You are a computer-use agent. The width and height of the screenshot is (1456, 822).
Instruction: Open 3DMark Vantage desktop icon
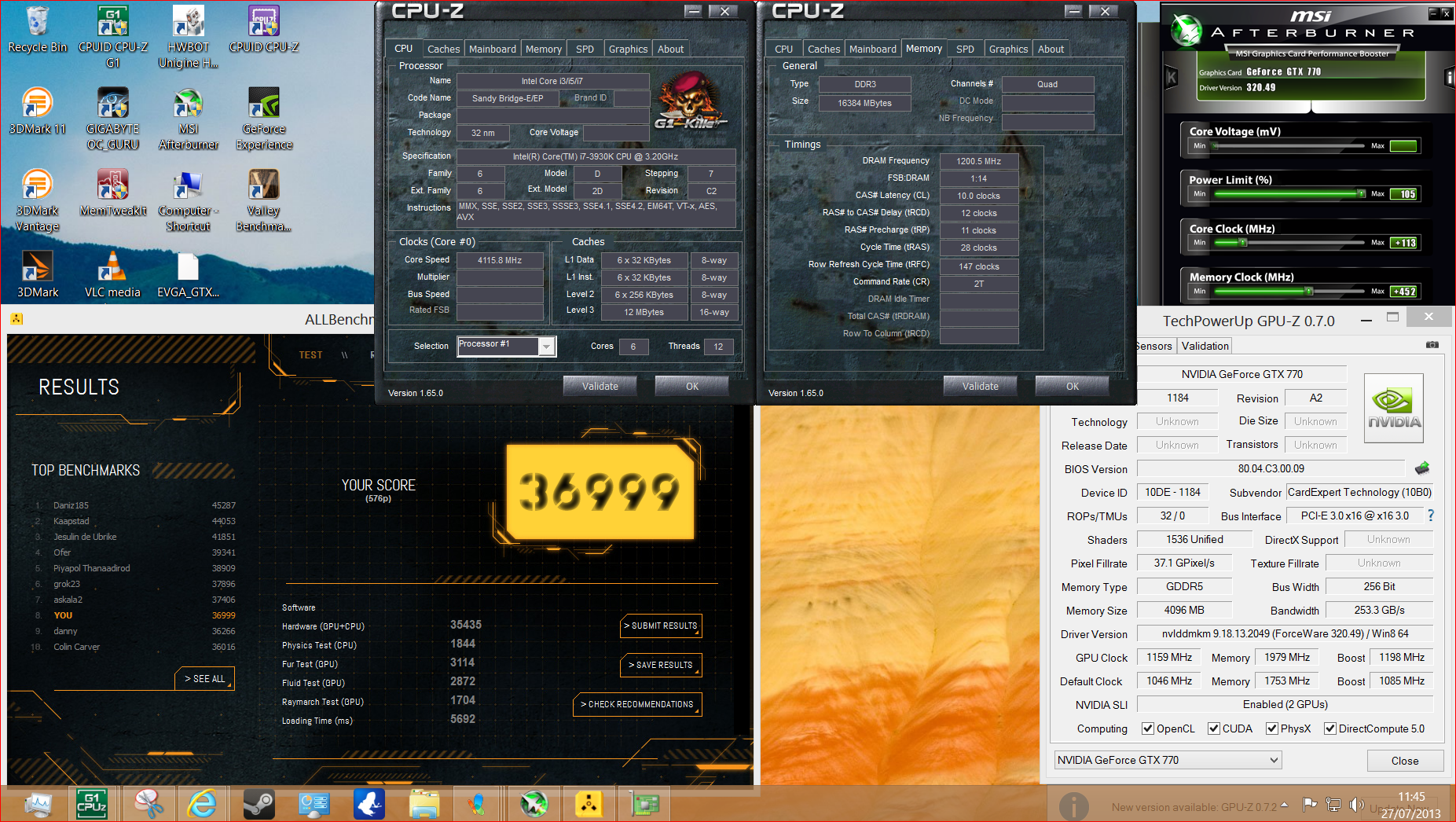tap(37, 200)
